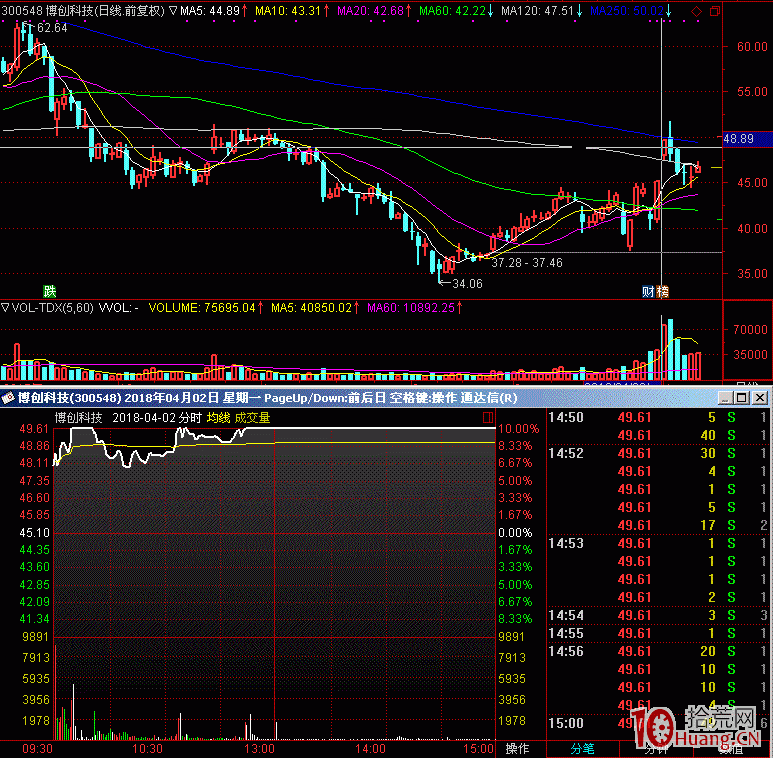This screenshot has height=758, width=773.
Task: Open the VOL-TDX indicator dropdown triangle
Action: pyautogui.click(x=5, y=308)
